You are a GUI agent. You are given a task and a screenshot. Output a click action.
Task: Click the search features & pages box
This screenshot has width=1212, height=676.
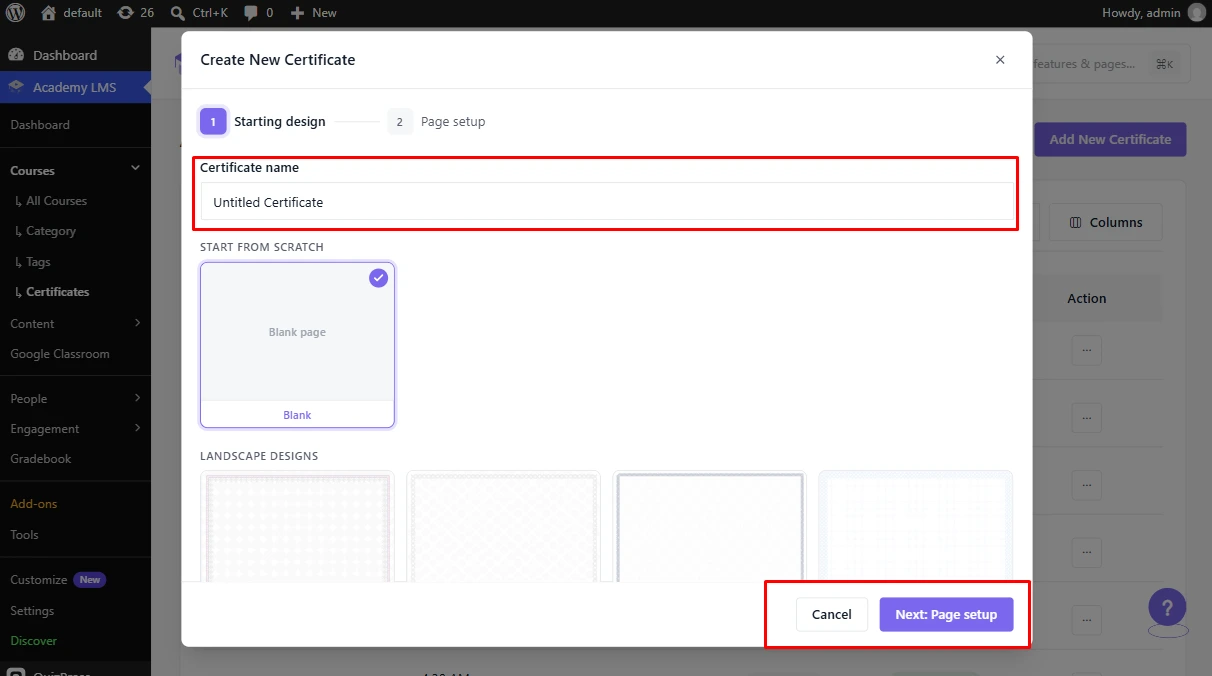click(x=1110, y=64)
